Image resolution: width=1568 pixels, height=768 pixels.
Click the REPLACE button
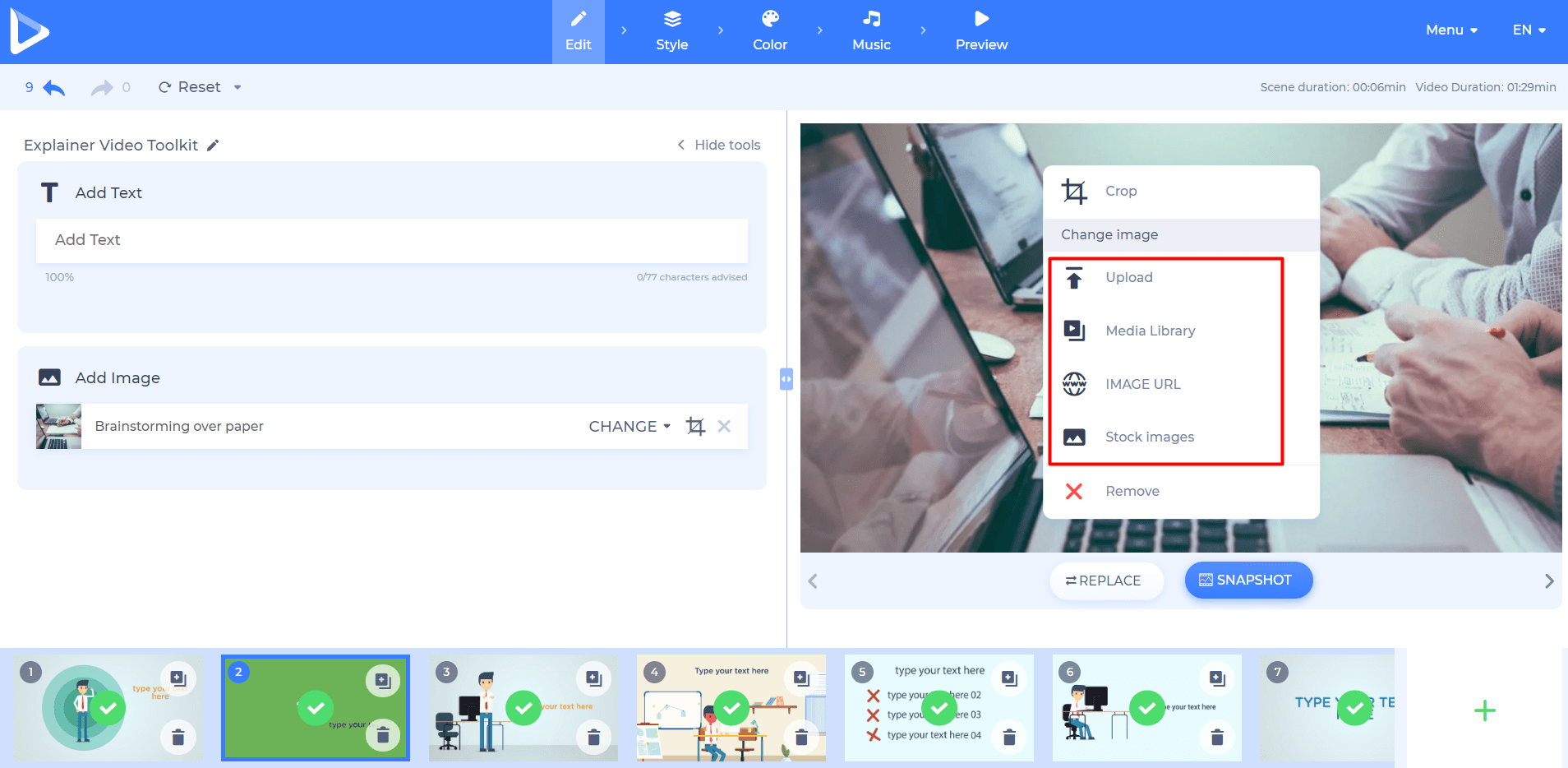[1105, 581]
